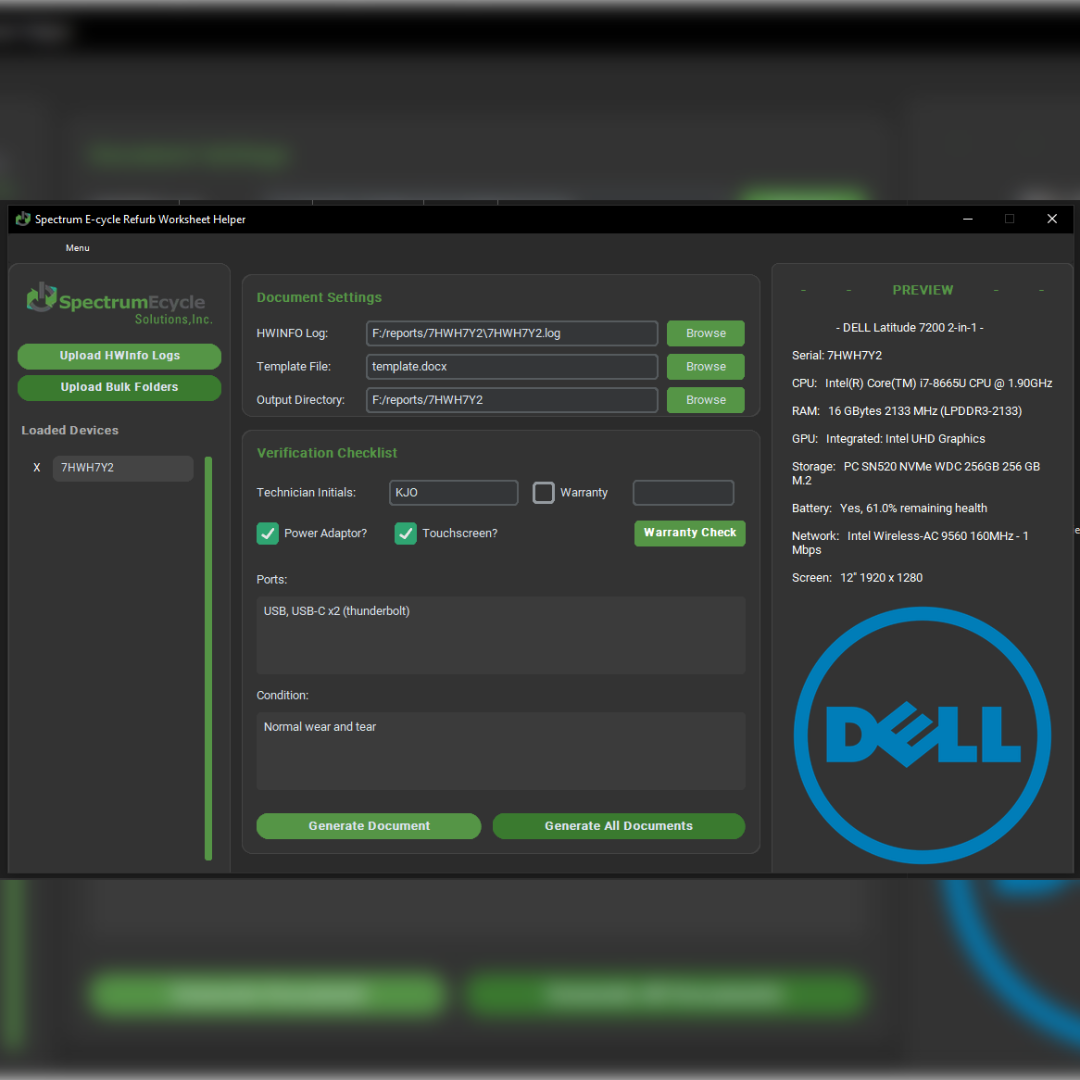
Task: Click Upload HWInfo Logs button
Action: pos(119,356)
